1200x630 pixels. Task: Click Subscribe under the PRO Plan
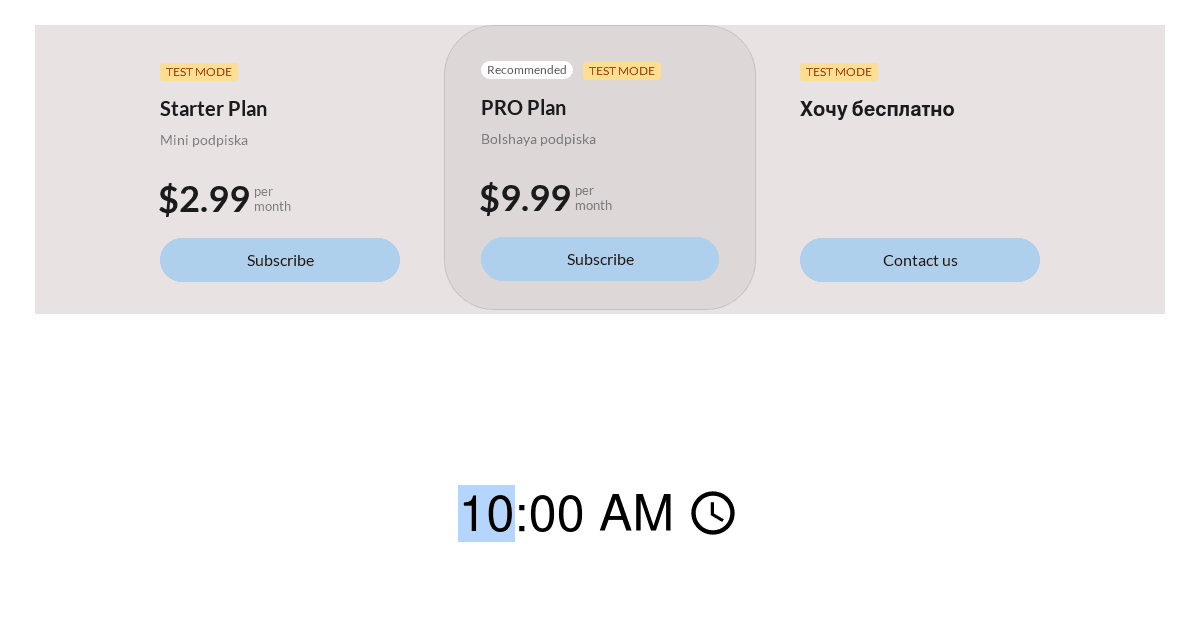click(600, 259)
